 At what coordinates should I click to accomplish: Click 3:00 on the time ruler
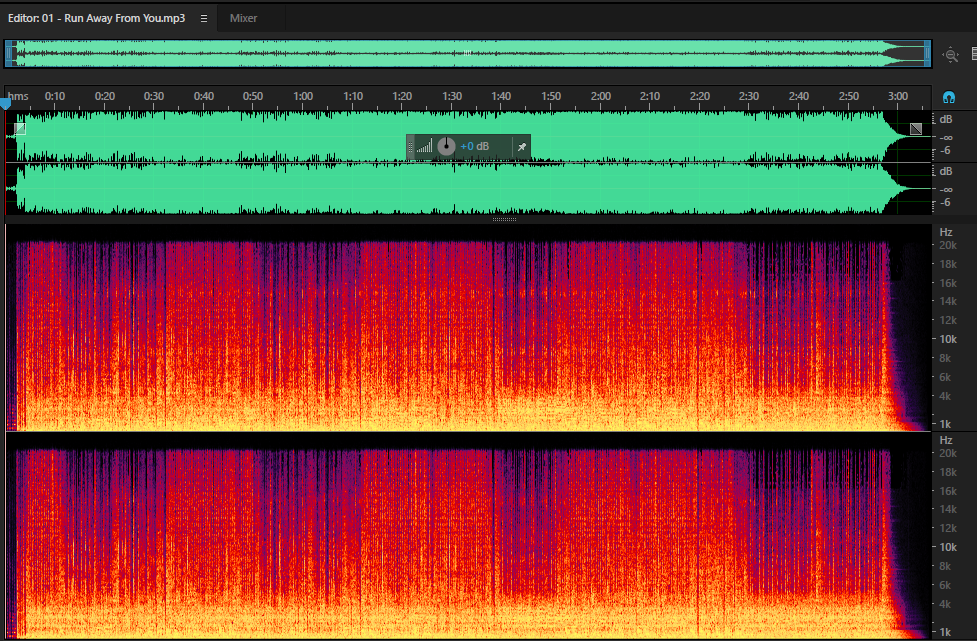[898, 96]
